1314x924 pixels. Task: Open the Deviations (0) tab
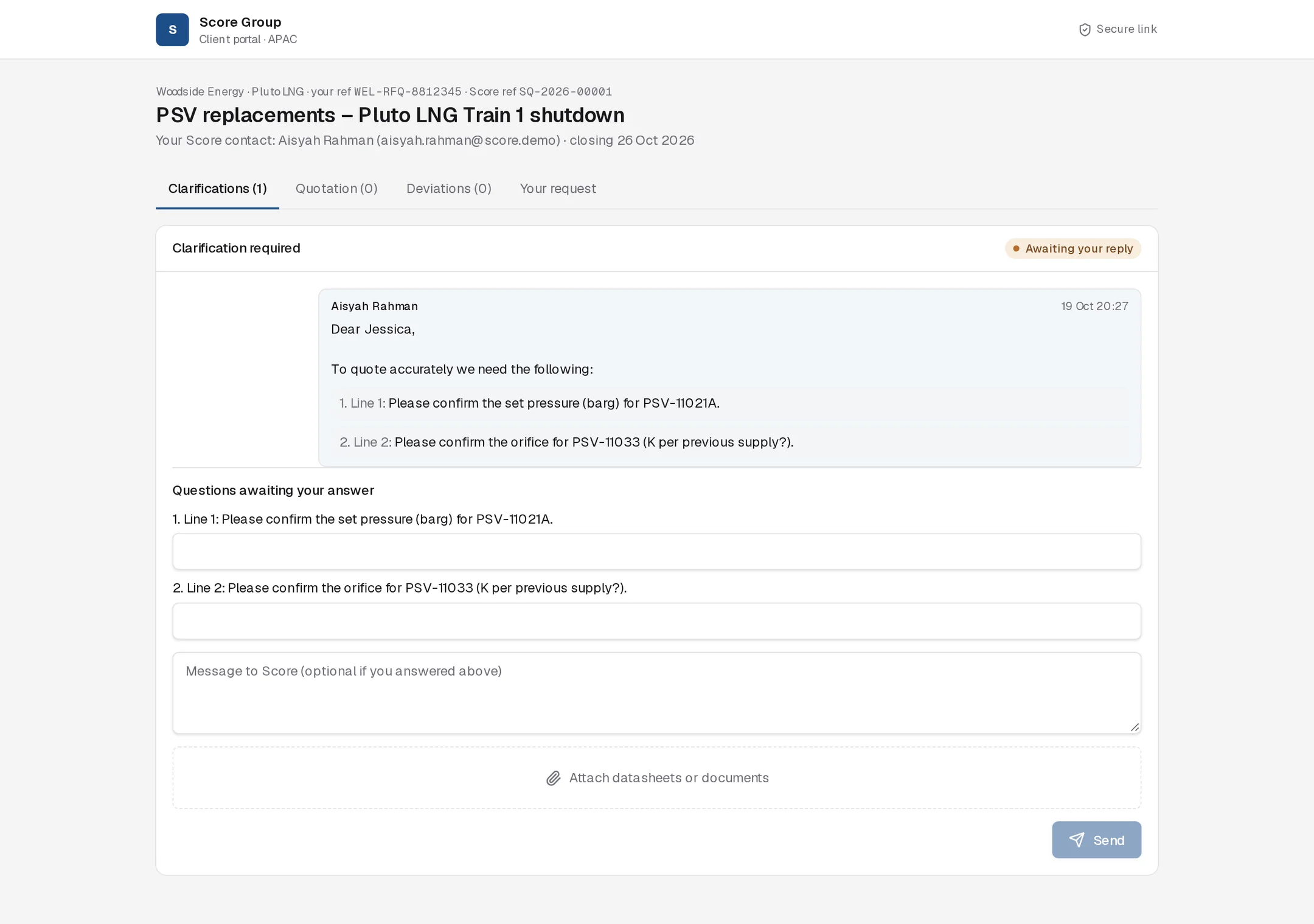coord(449,189)
